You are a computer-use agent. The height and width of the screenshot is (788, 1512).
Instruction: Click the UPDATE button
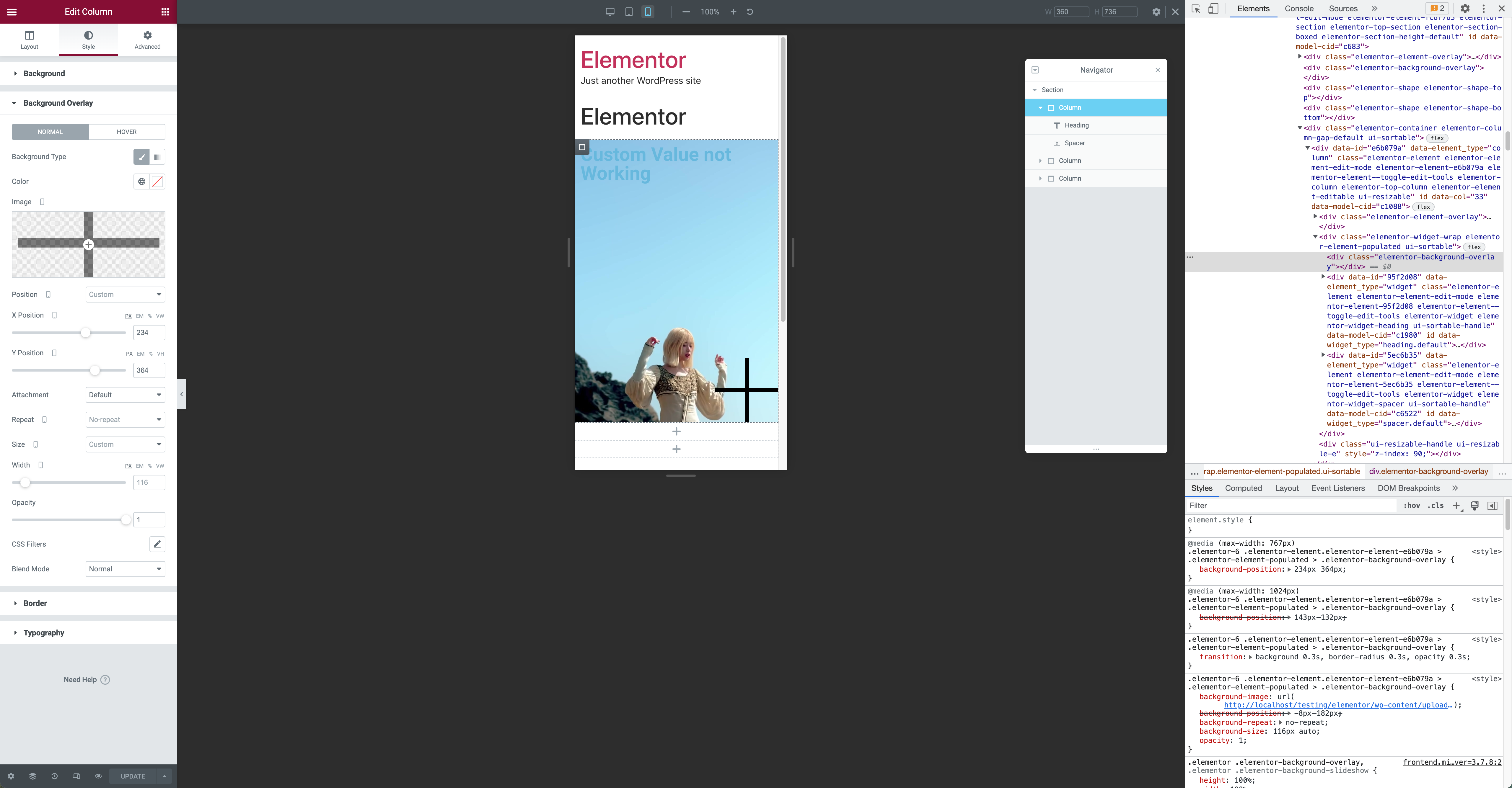click(x=133, y=776)
